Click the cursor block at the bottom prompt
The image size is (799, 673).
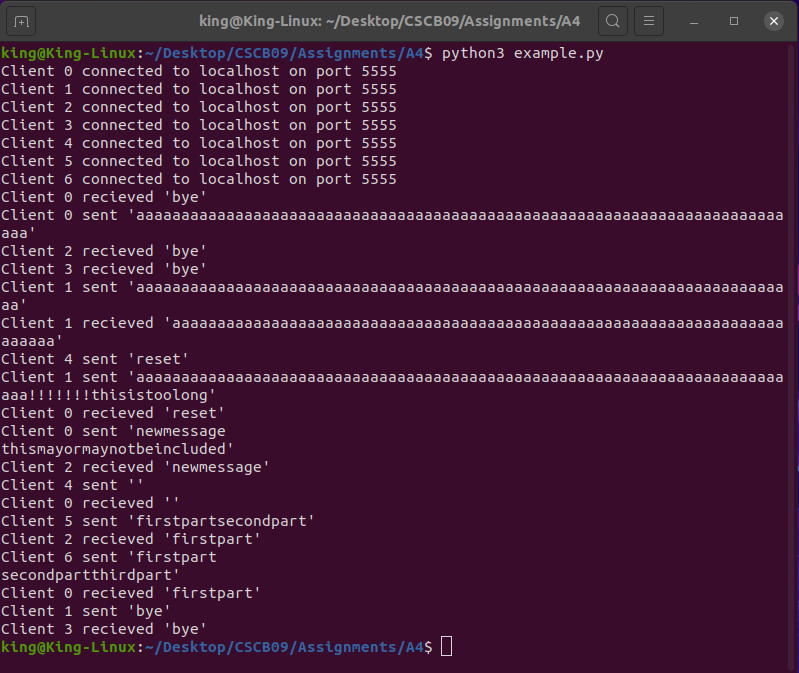[446, 647]
